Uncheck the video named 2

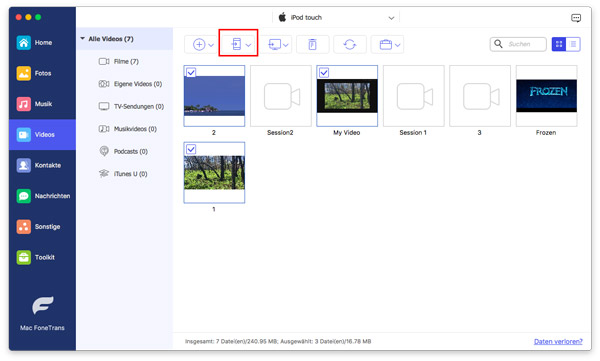pyautogui.click(x=191, y=72)
